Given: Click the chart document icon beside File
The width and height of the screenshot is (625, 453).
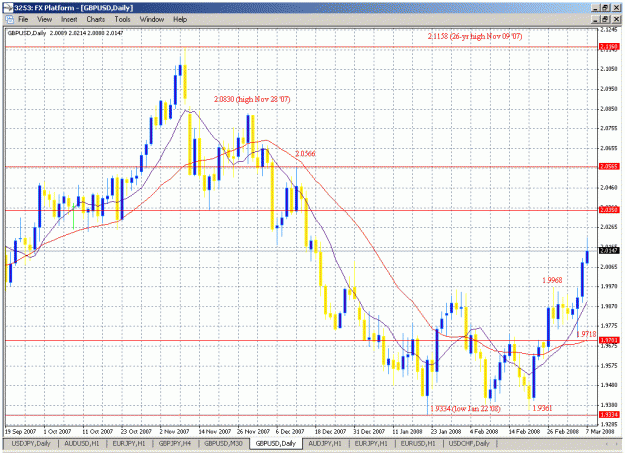Looking at the screenshot, I should pos(9,19).
